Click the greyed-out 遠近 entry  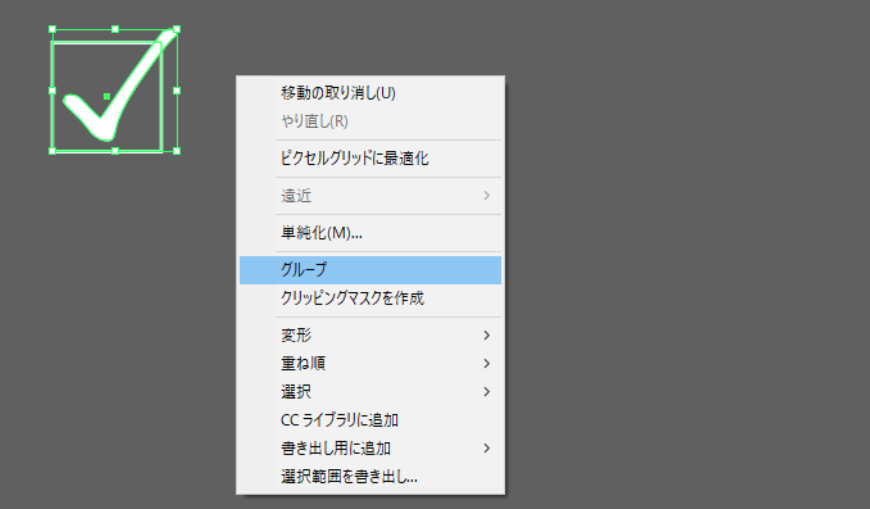[370, 196]
